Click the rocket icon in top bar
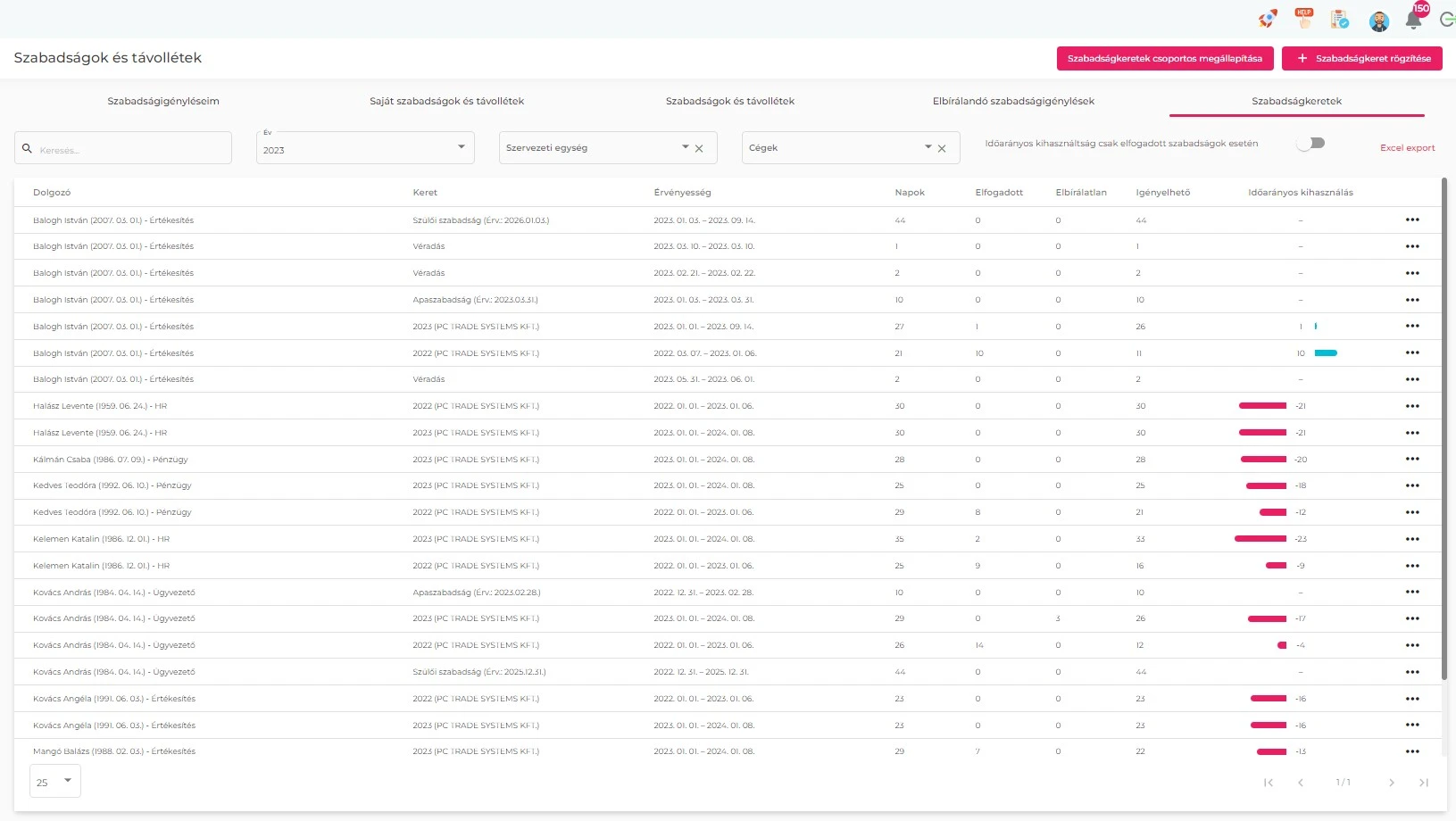Screen dimensions: 1456x821 click(x=1267, y=20)
